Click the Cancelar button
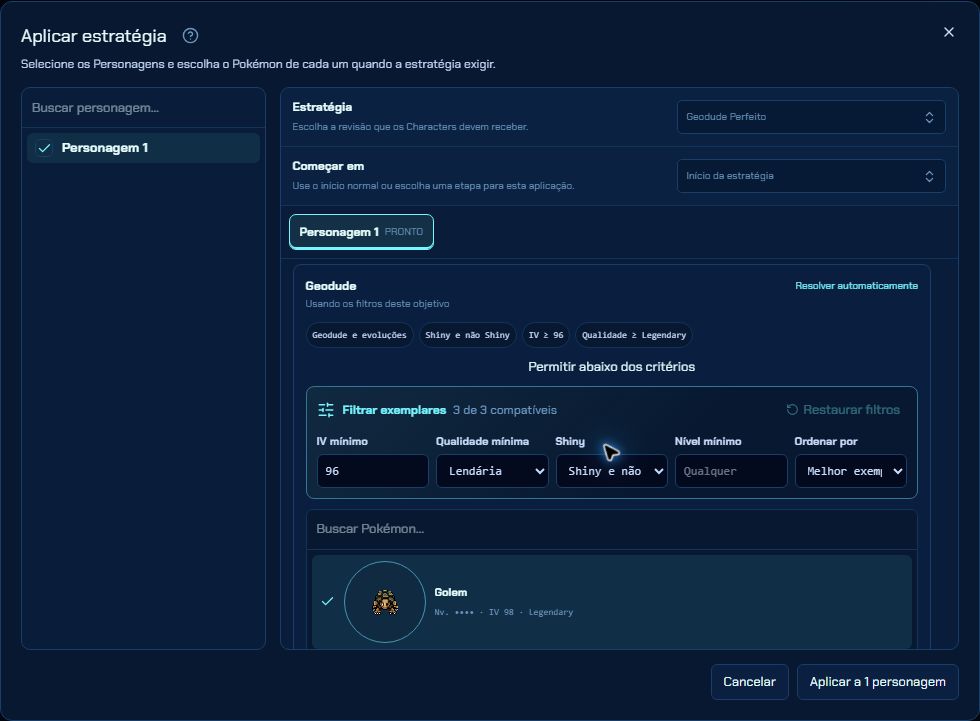The width and height of the screenshot is (980, 721). pos(749,682)
